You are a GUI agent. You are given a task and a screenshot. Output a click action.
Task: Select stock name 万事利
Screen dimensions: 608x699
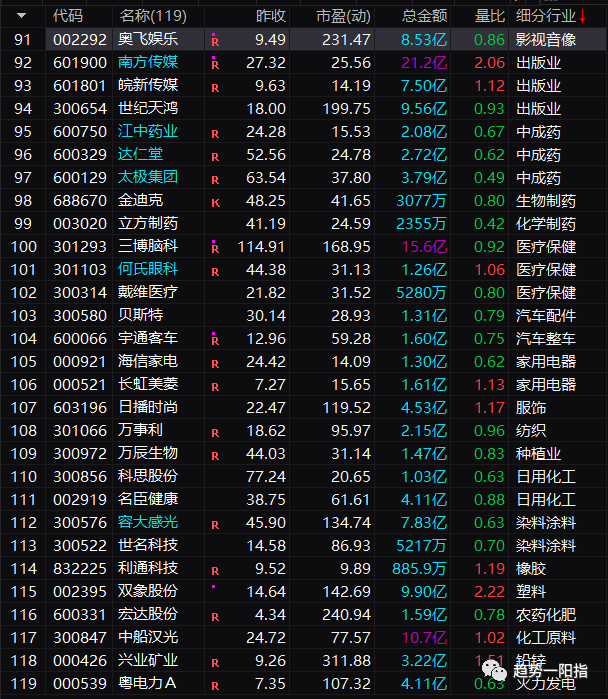[x=140, y=430]
